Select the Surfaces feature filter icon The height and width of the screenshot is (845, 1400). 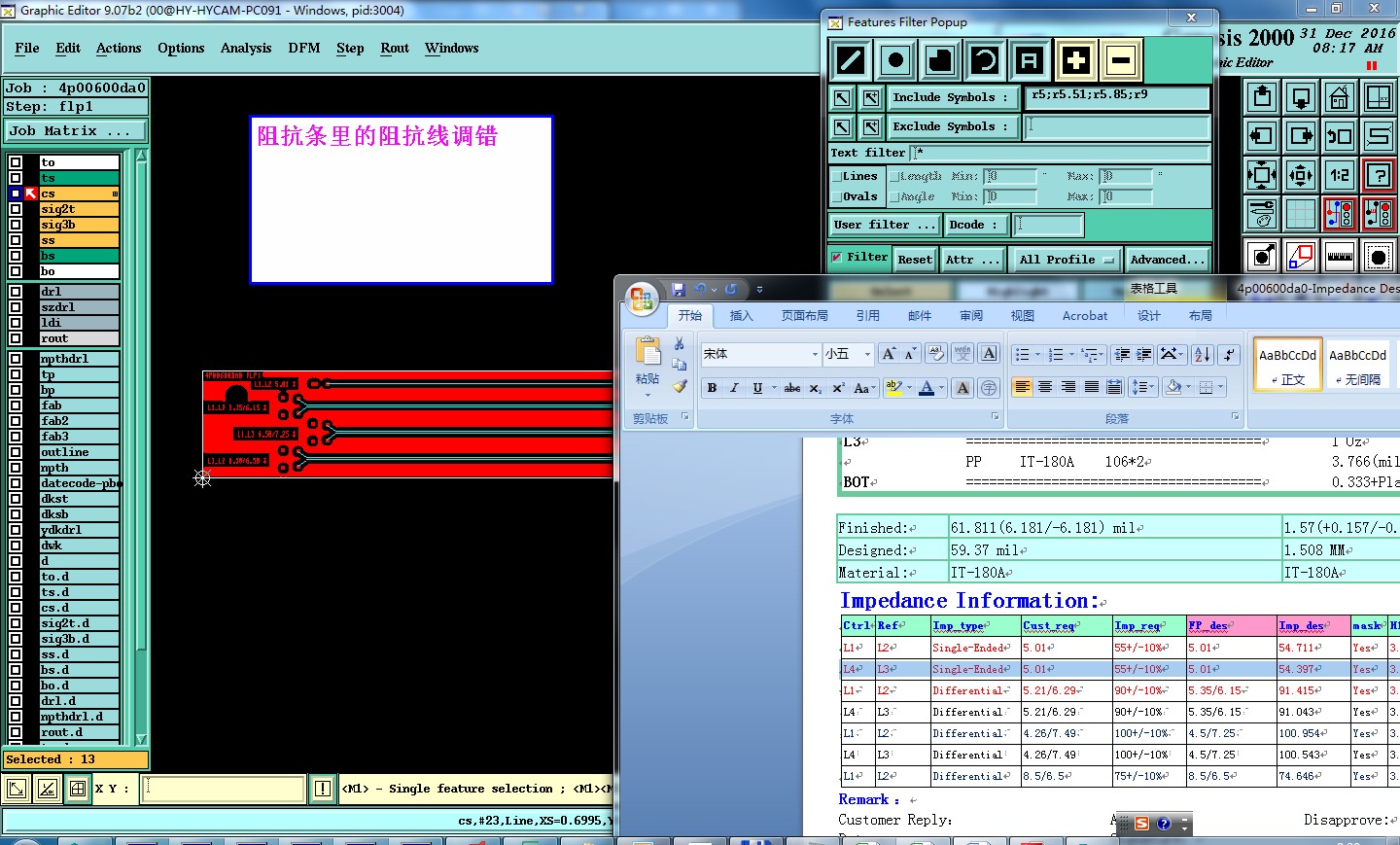tap(940, 60)
